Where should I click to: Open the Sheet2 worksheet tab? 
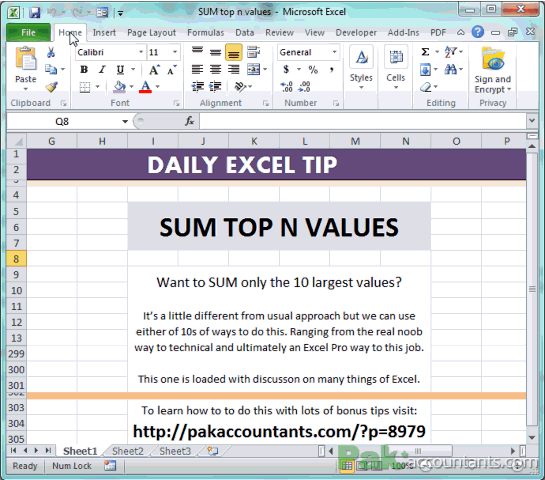coord(128,451)
